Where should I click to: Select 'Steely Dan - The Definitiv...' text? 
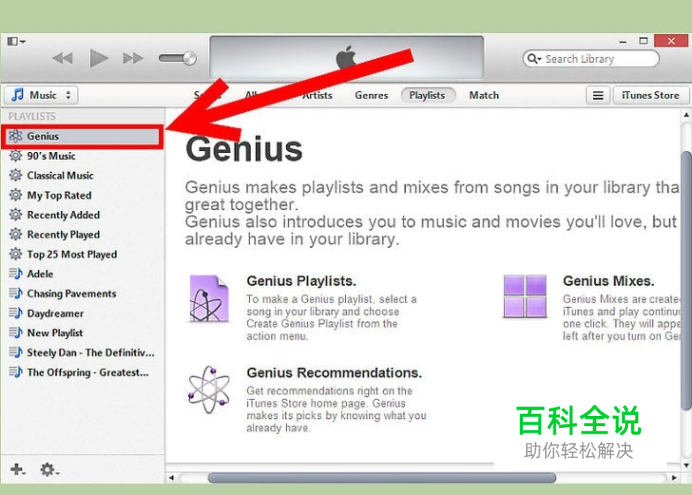coord(90,352)
